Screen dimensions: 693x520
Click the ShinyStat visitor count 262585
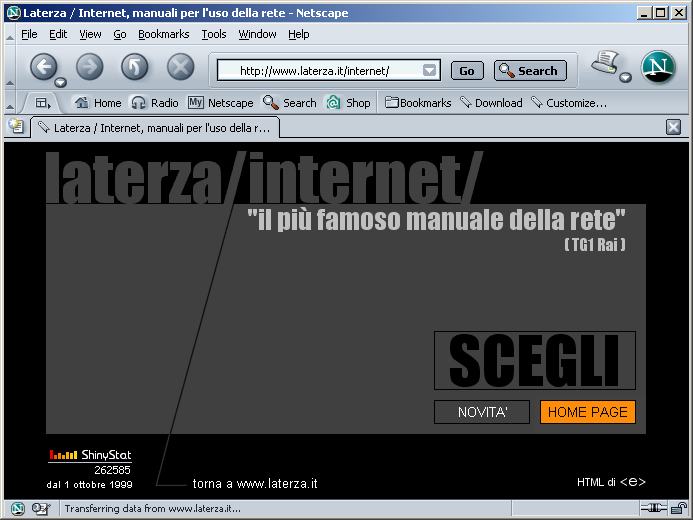(x=112, y=470)
